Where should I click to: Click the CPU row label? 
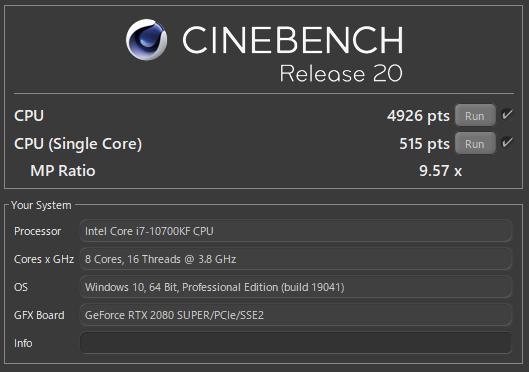tap(29, 116)
